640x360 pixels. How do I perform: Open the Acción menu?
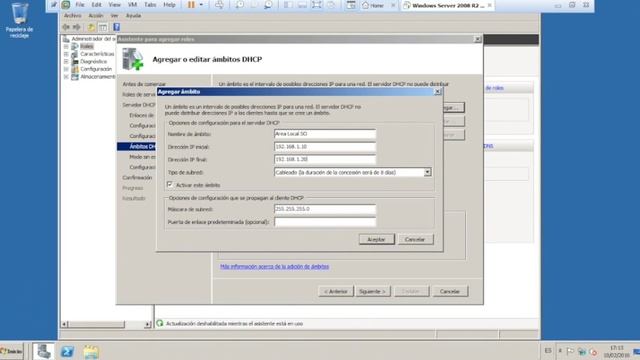tap(96, 16)
